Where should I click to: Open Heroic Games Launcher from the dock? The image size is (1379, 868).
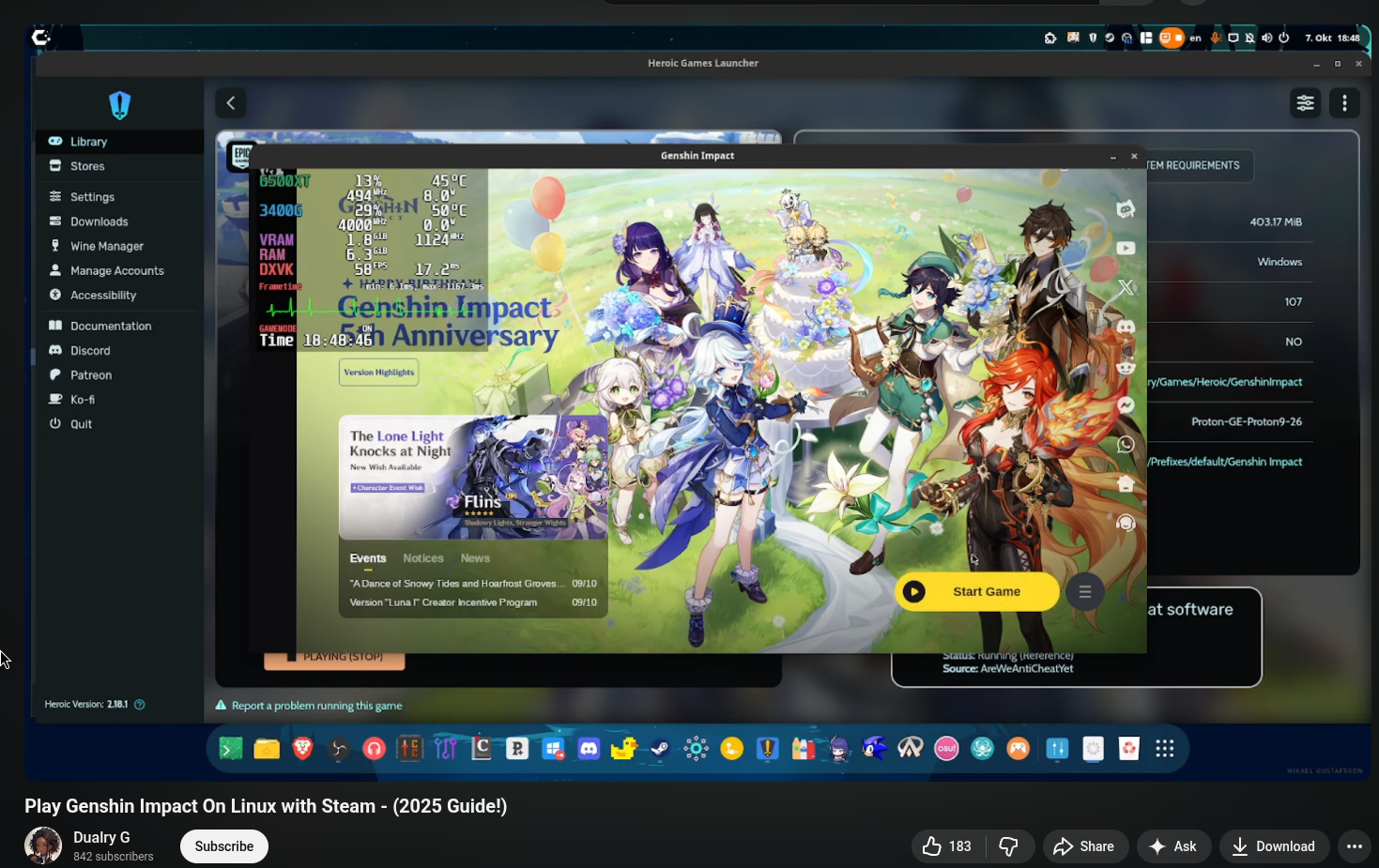coord(768,749)
